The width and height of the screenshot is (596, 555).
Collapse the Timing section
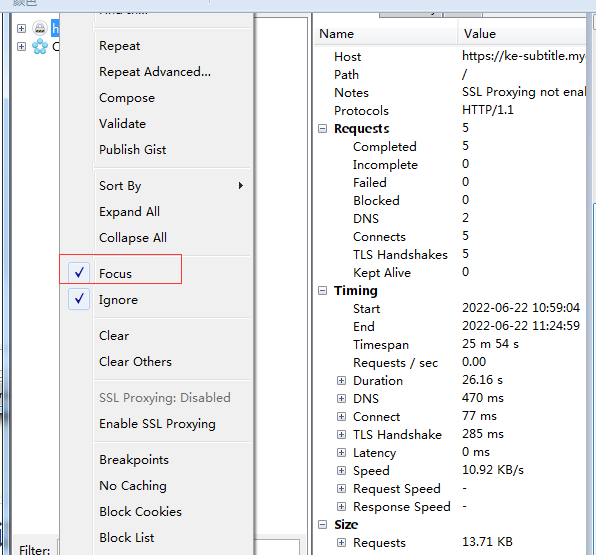point(322,291)
